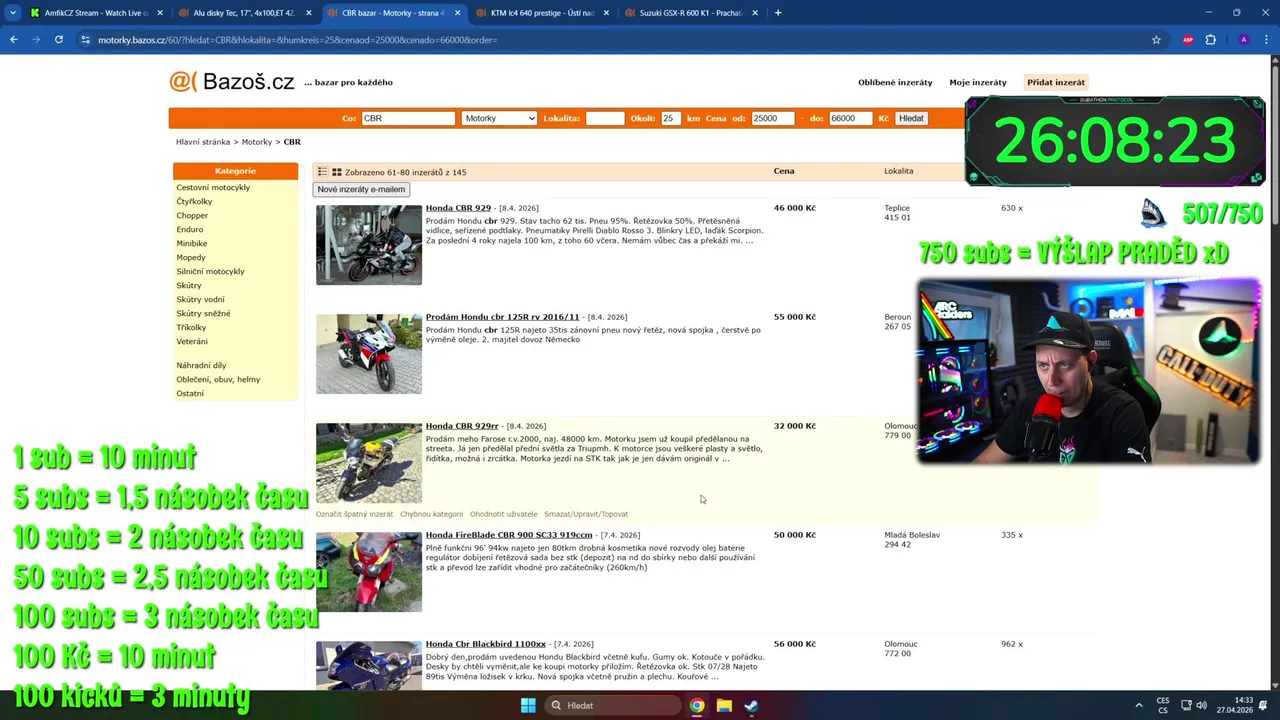The image size is (1280, 720).
Task: Open Windows Start menu
Action: (527, 705)
